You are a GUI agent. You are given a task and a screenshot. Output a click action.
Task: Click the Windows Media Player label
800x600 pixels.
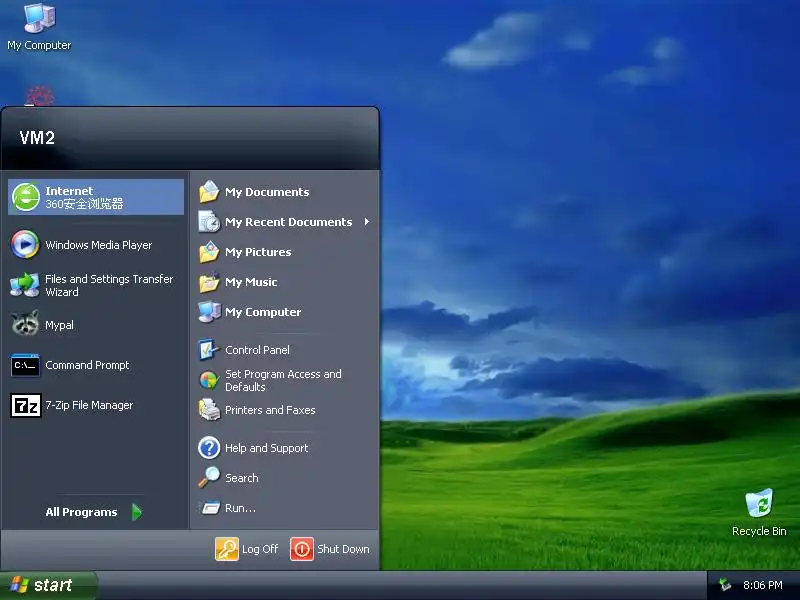(98, 245)
